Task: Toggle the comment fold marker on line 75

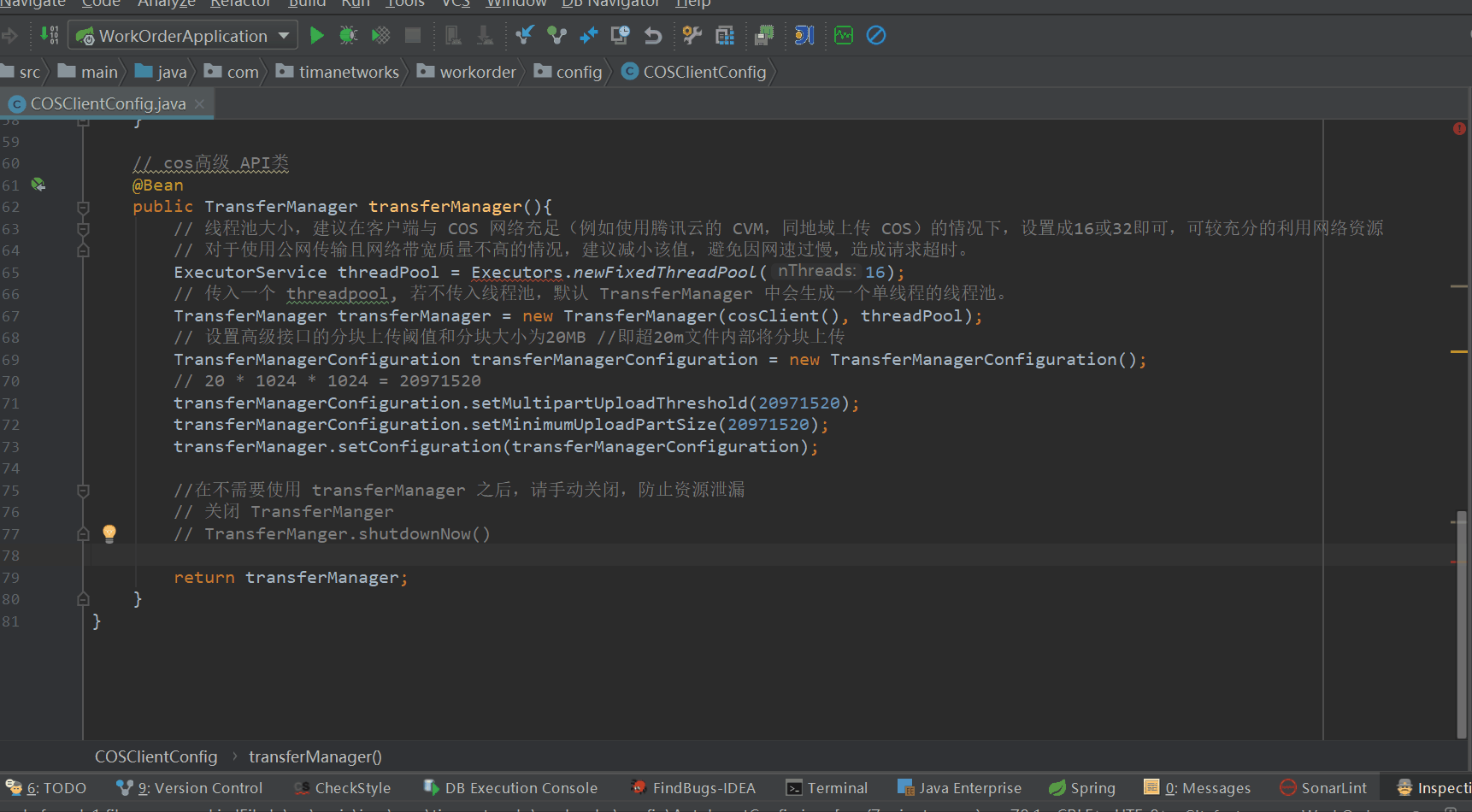Action: pos(83,491)
